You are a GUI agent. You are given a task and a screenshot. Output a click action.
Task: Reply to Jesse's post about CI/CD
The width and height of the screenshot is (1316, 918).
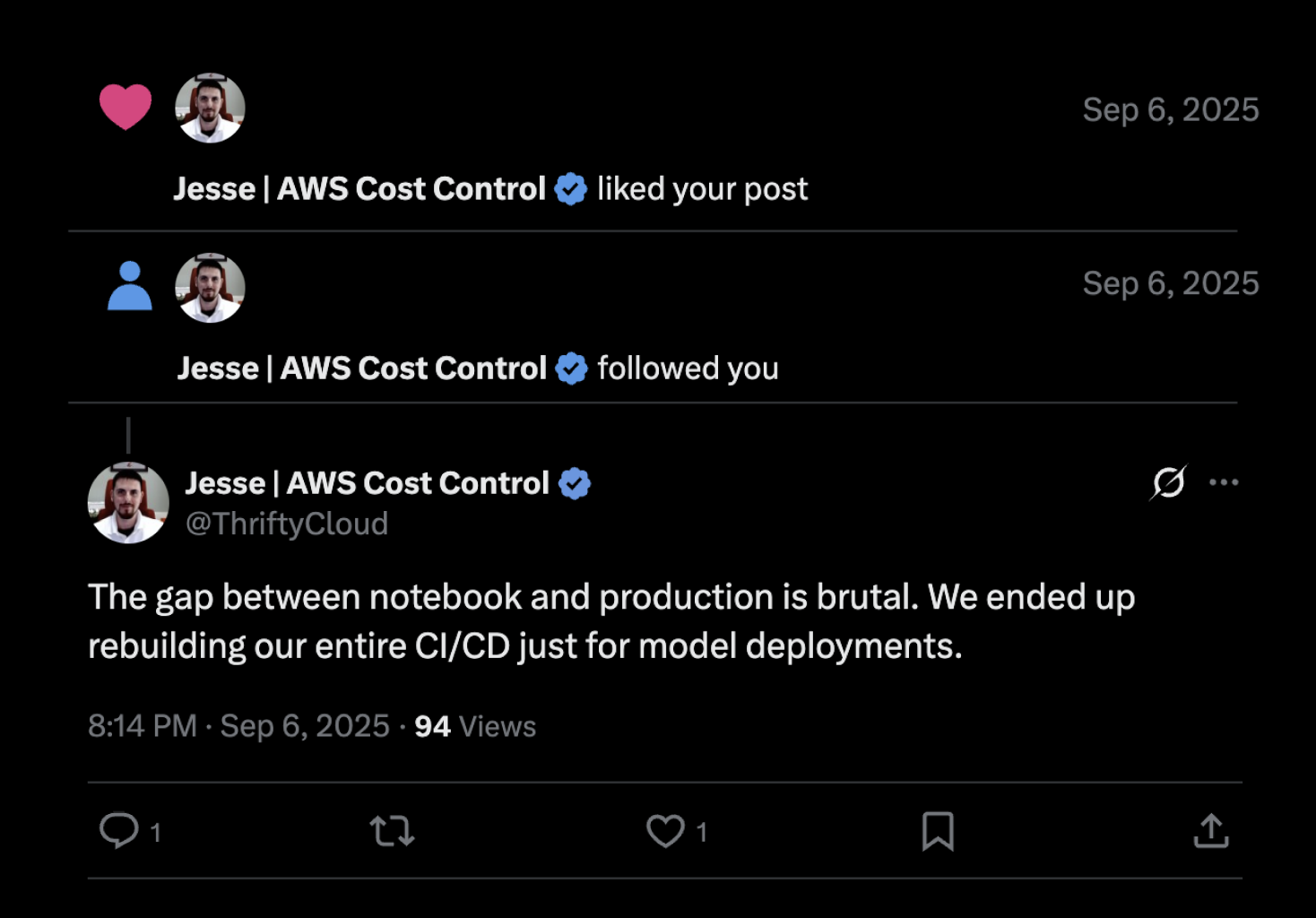[x=123, y=831]
